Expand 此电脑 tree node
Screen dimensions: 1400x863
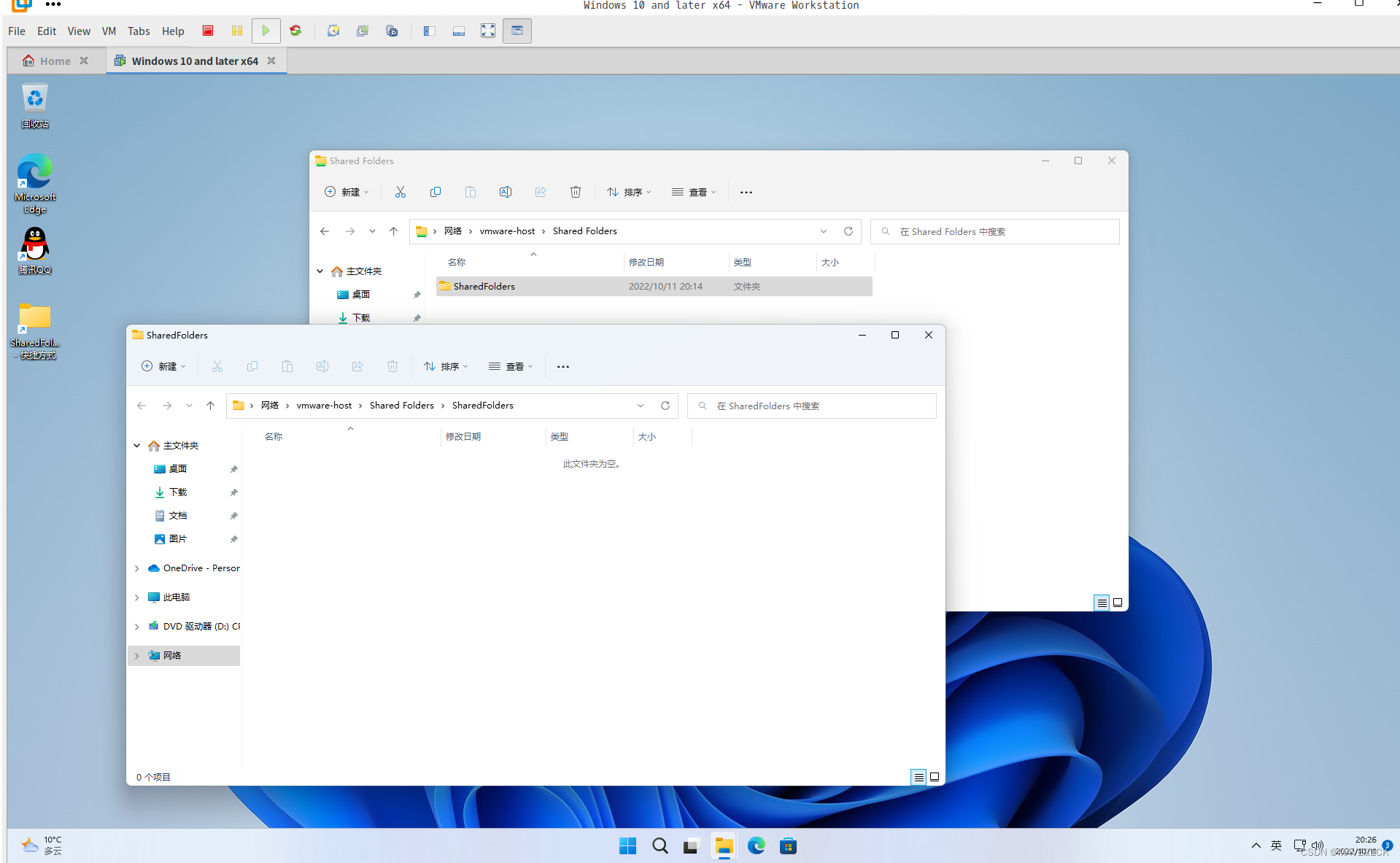(136, 597)
